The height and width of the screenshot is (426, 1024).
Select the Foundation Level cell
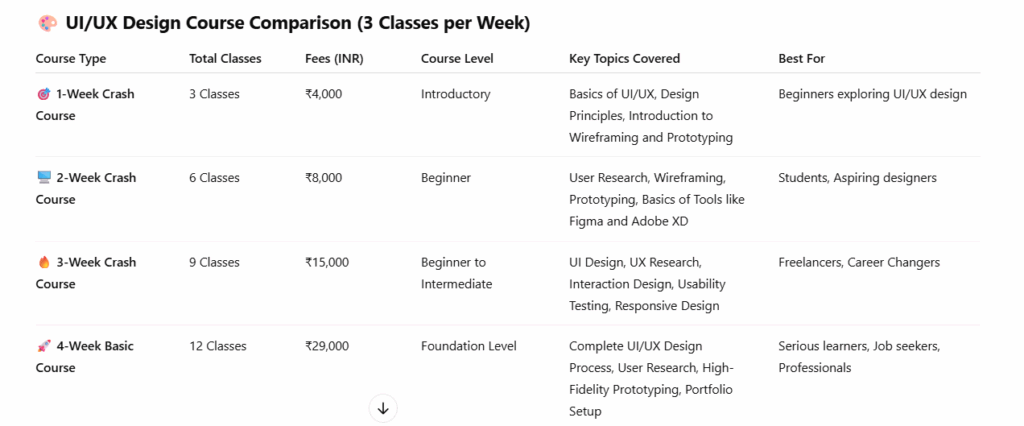point(468,346)
